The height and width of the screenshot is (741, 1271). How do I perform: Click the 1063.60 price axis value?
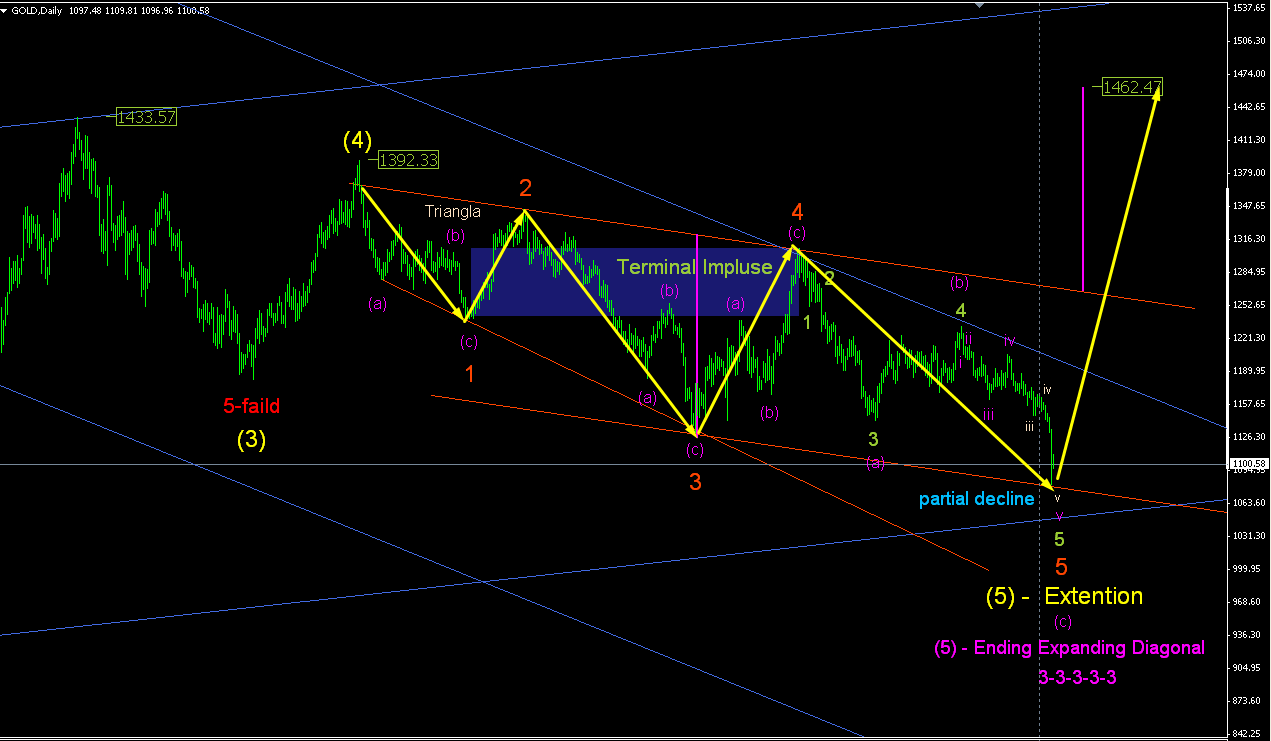[x=1250, y=503]
